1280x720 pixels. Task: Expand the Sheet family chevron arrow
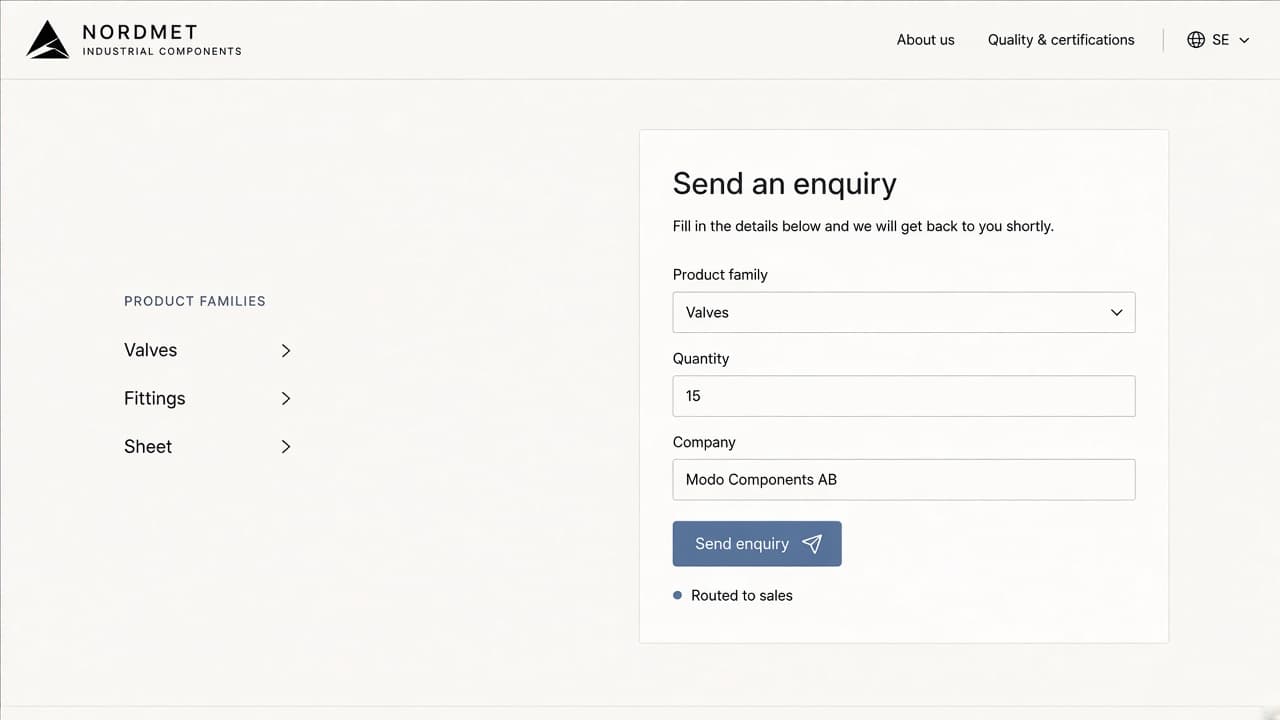pyautogui.click(x=286, y=446)
